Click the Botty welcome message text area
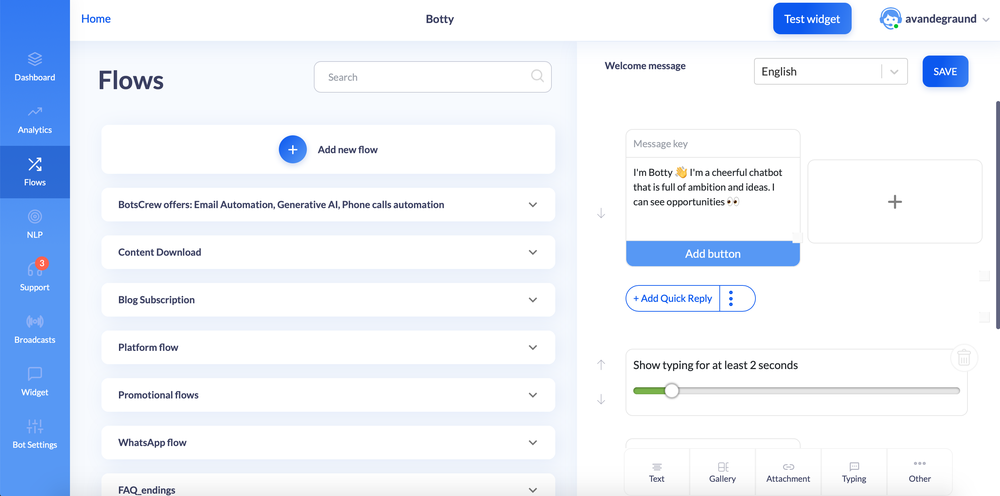Screen dimensions: 1000x496 coord(713,199)
